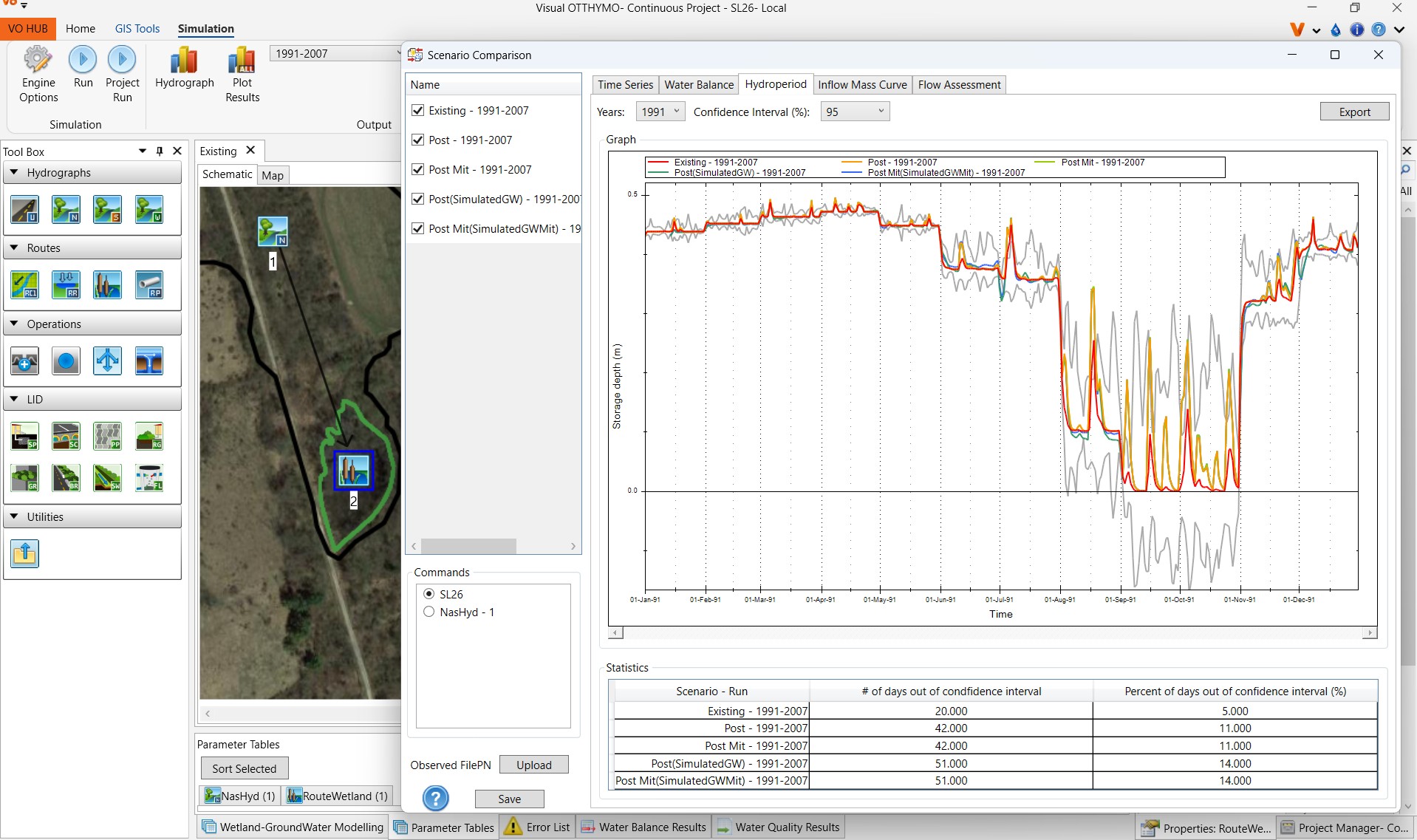This screenshot has height=840, width=1417.
Task: Select the Route Reservoir (RR) tool
Action: point(66,285)
